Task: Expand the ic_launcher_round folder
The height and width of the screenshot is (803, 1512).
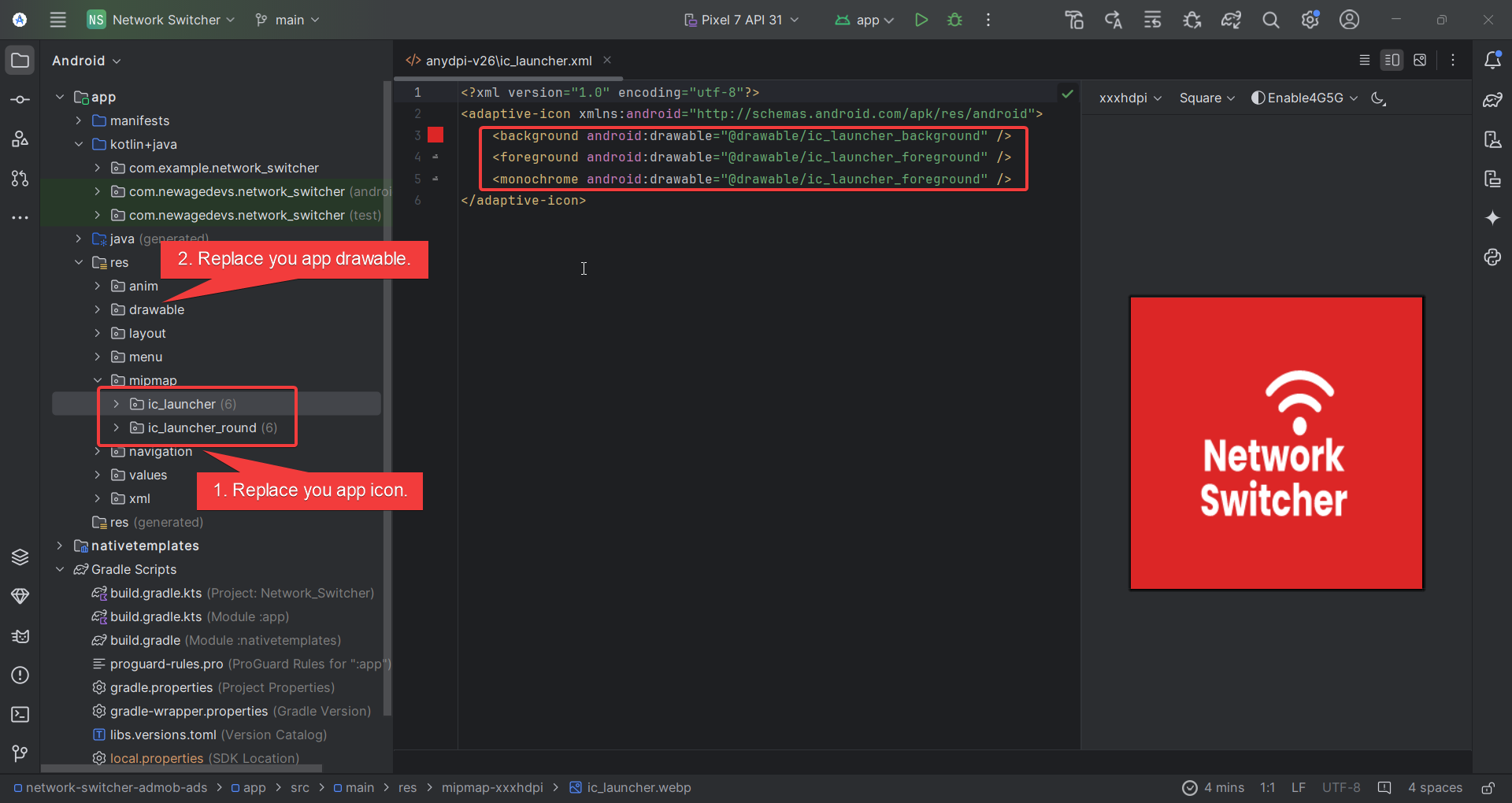Action: (x=117, y=427)
